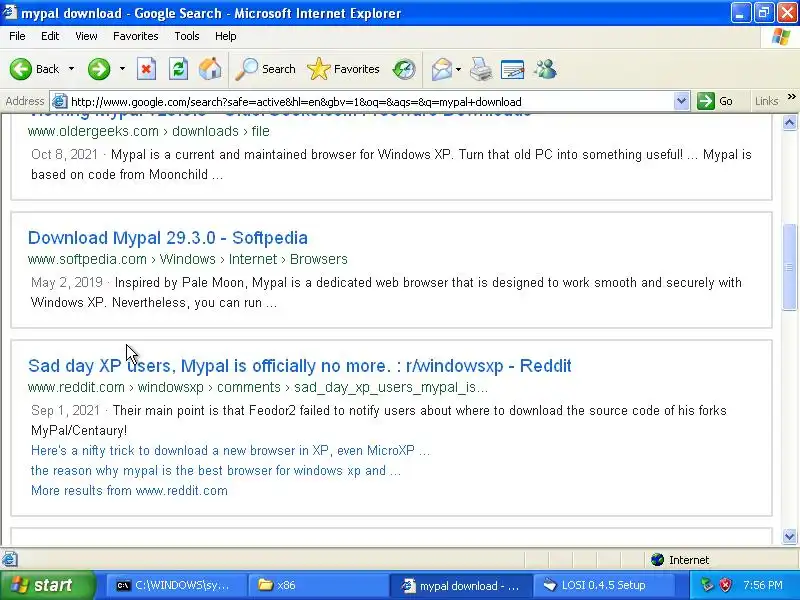The image size is (800, 600).
Task: Open the Start menu
Action: [x=47, y=585]
